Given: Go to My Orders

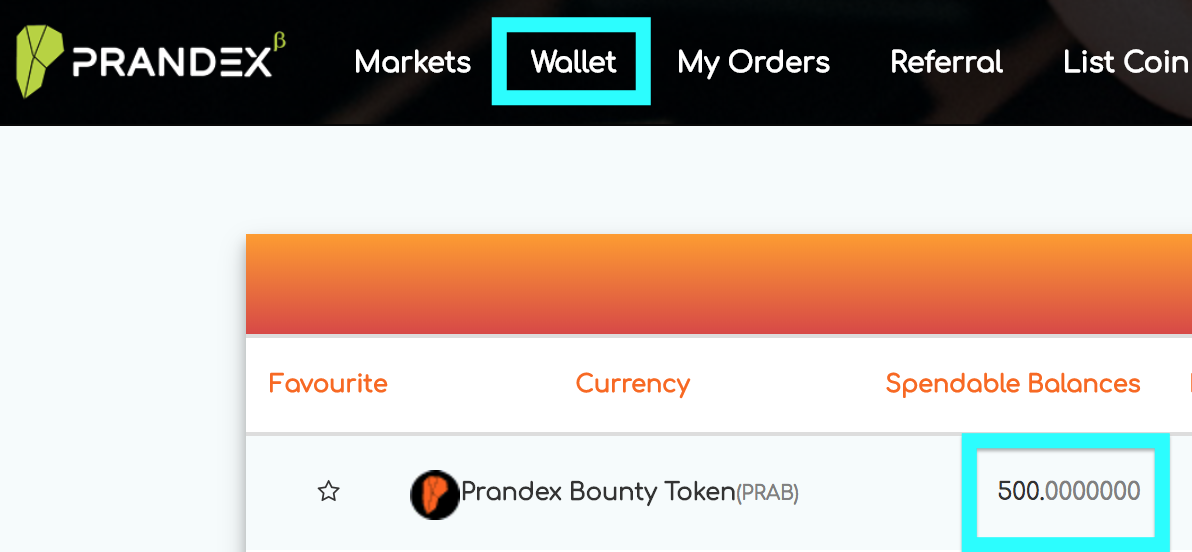Looking at the screenshot, I should pyautogui.click(x=753, y=63).
